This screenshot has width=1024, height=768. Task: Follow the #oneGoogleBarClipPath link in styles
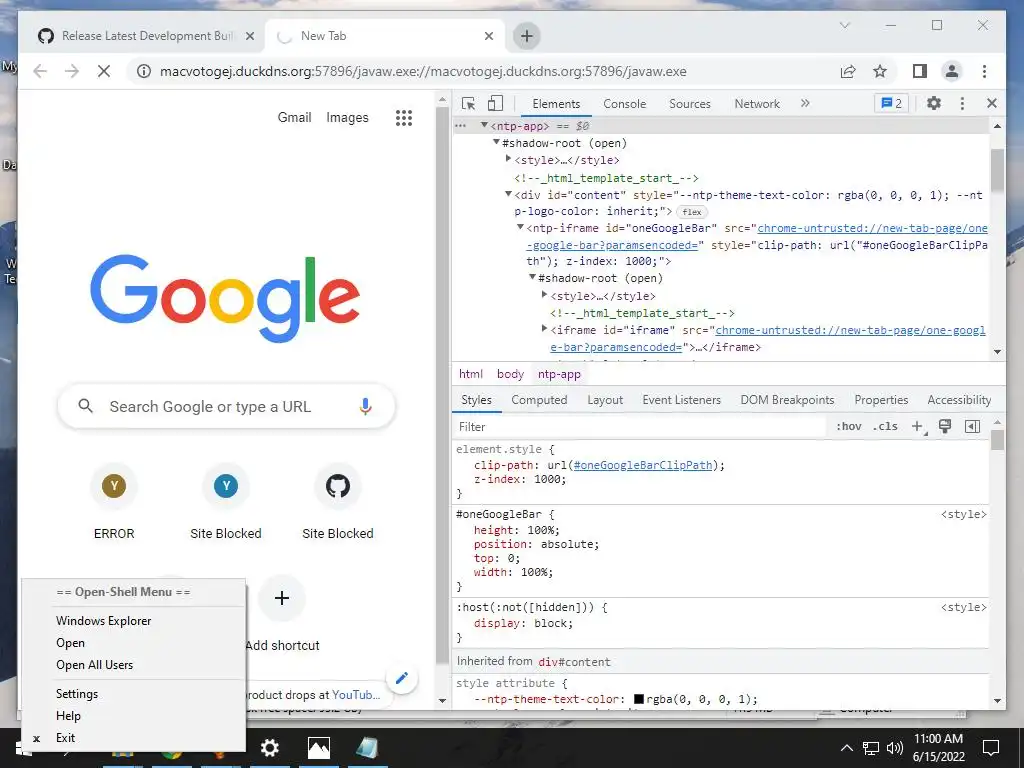point(643,465)
